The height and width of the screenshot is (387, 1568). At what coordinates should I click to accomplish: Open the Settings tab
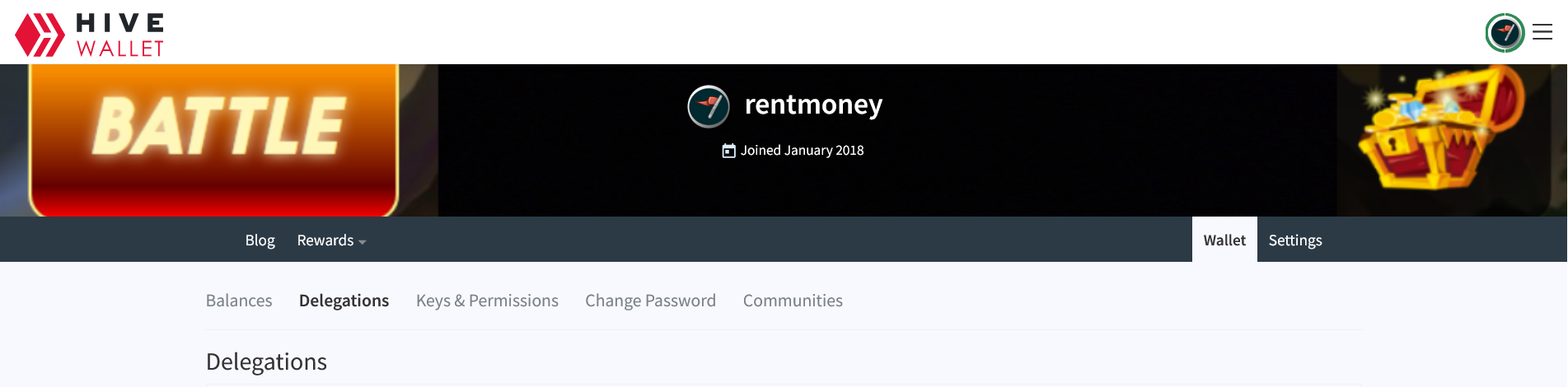click(1295, 240)
